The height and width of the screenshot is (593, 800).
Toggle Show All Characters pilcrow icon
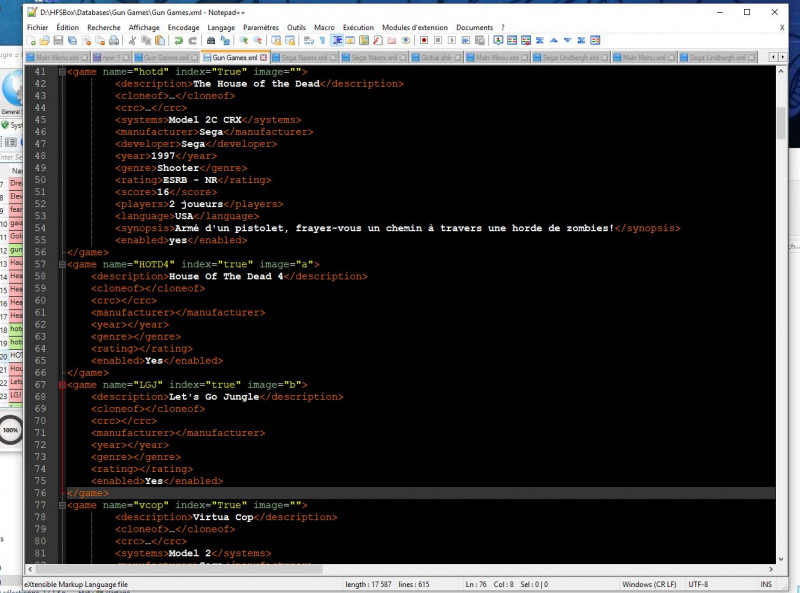pyautogui.click(x=322, y=40)
